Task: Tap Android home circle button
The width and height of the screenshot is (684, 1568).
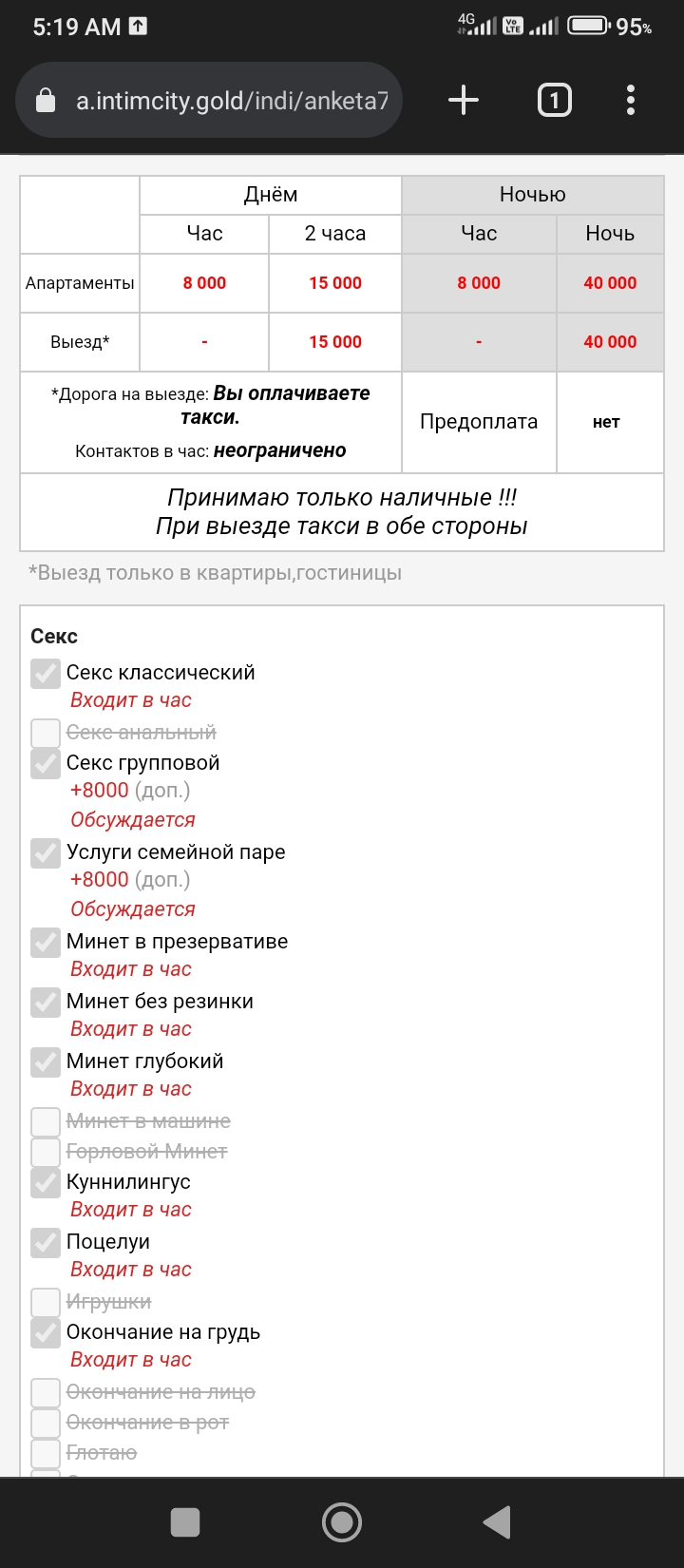Action: click(342, 1522)
